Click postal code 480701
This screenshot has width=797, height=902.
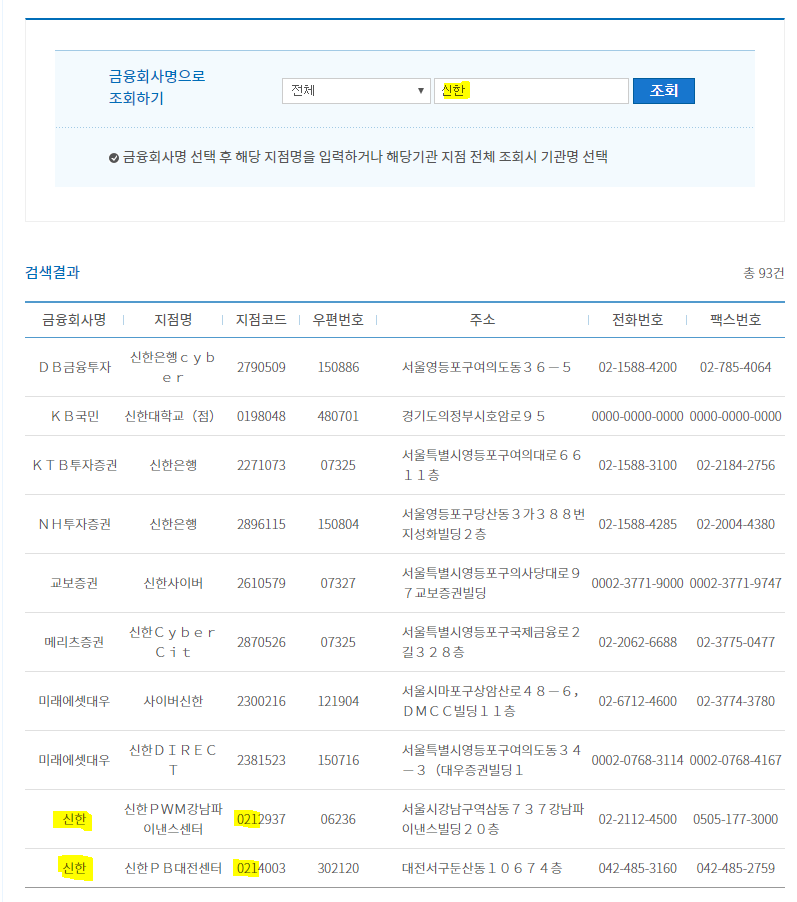tap(338, 416)
